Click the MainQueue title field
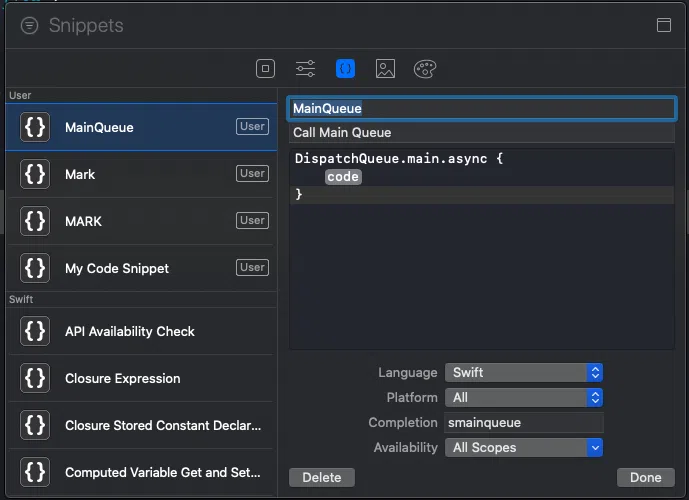This screenshot has height=500, width=689. point(482,109)
